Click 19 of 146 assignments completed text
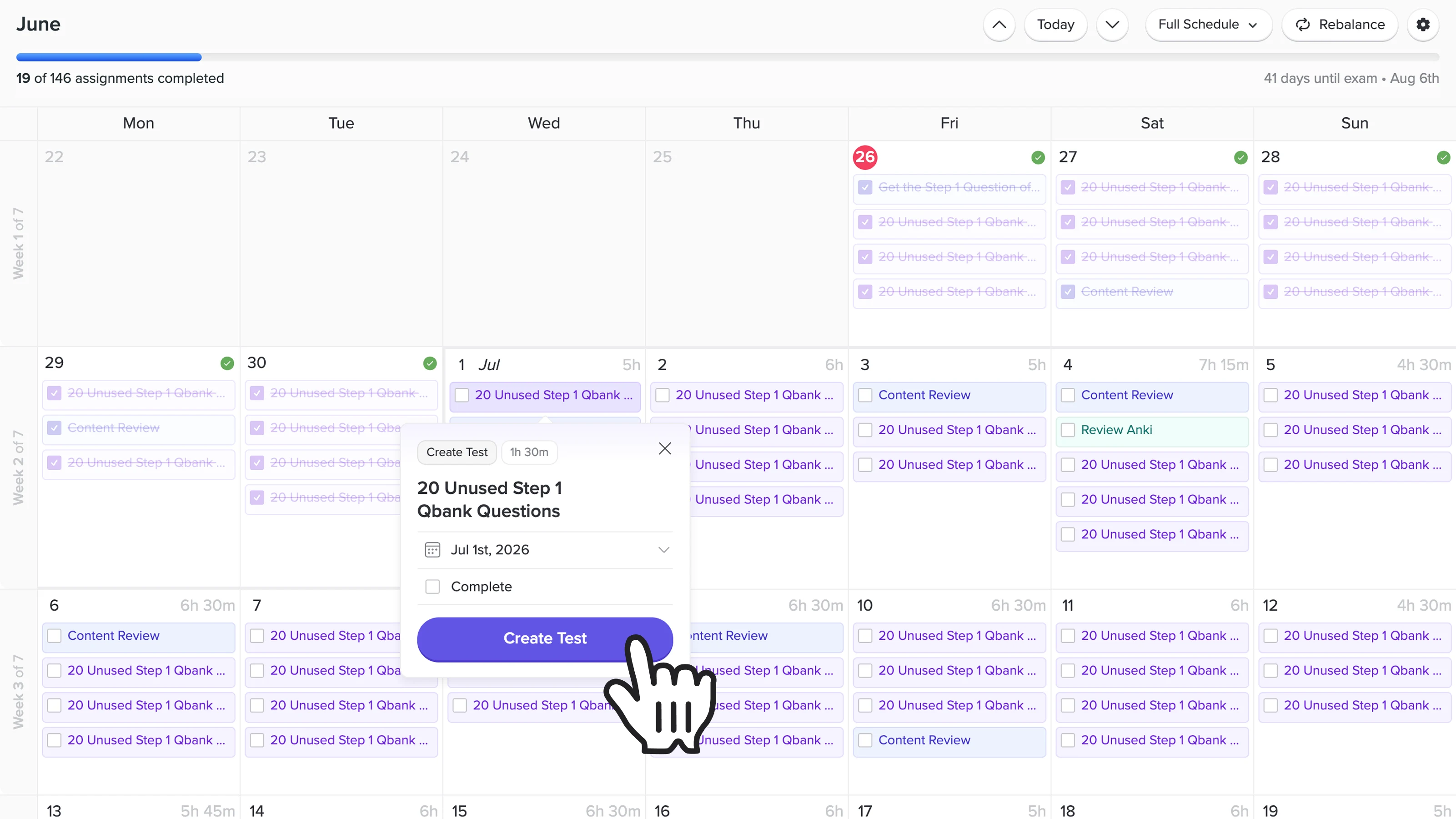This screenshot has width=1456, height=819. 120,79
